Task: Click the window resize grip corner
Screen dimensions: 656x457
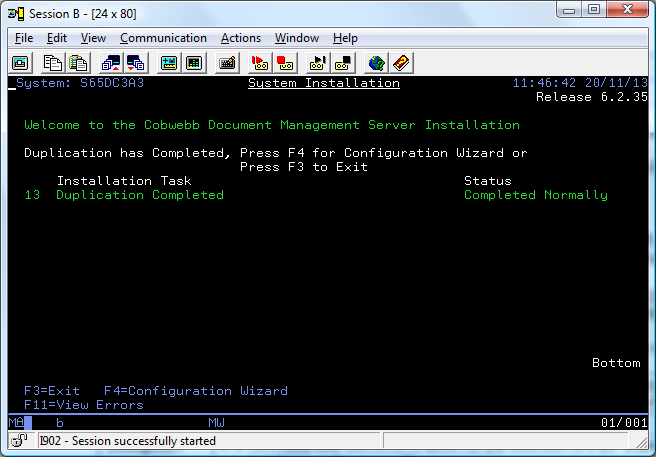Action: click(x=642, y=441)
